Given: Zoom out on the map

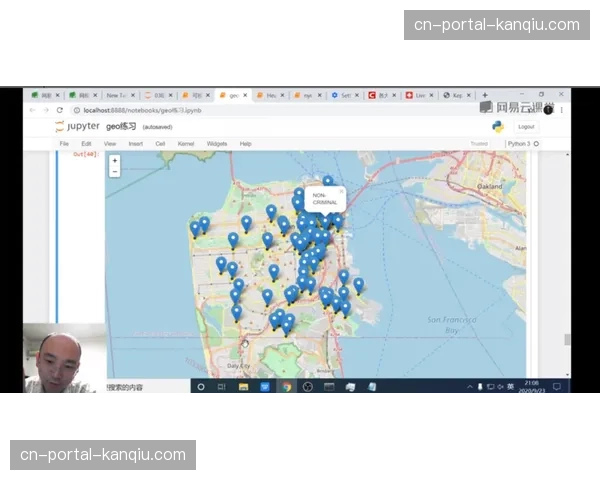Looking at the screenshot, I should 115,171.
